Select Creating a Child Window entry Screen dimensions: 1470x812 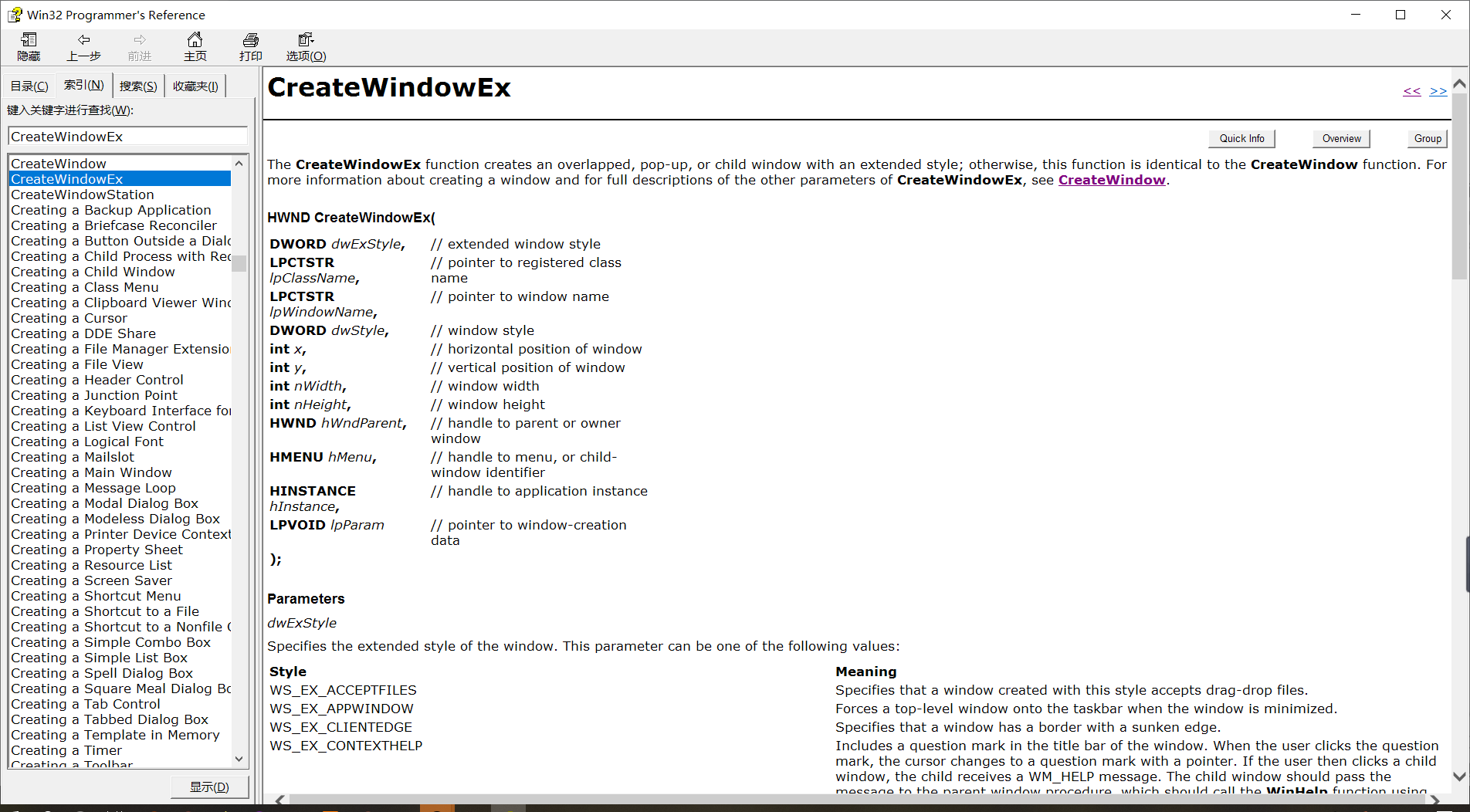(93, 272)
